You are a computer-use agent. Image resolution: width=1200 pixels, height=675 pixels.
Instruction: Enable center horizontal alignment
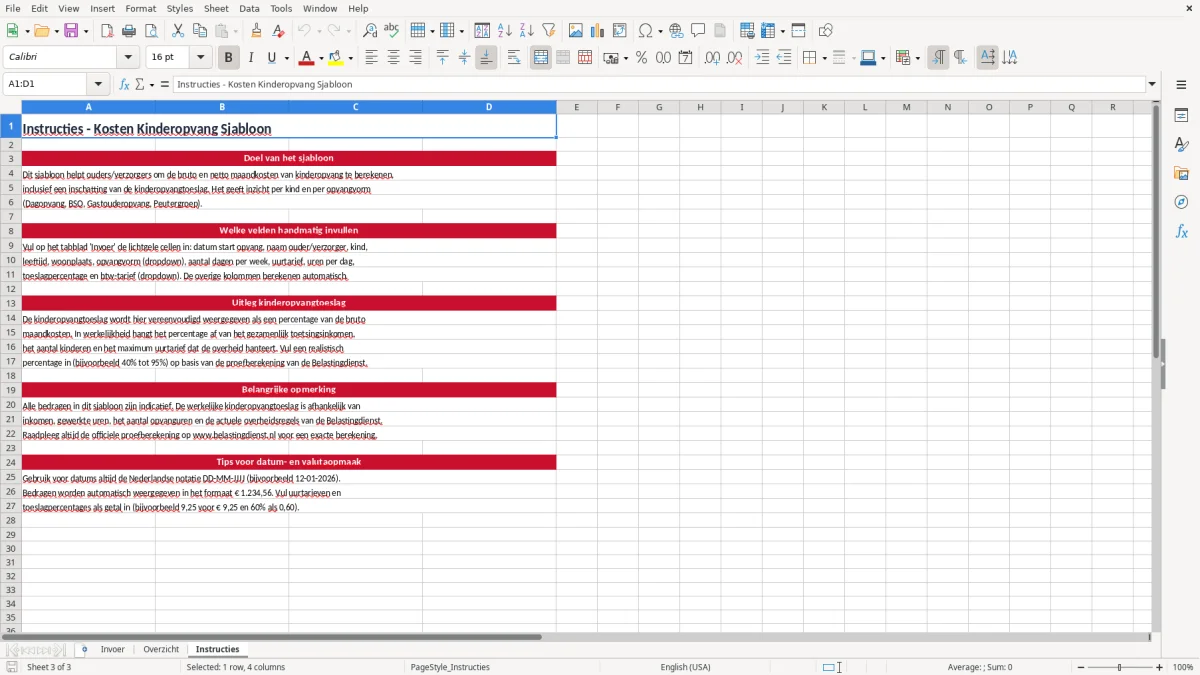click(393, 58)
